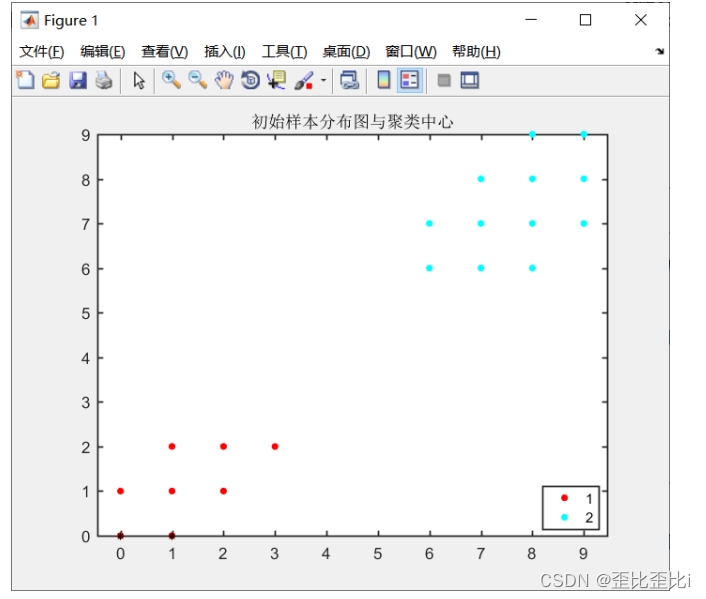The height and width of the screenshot is (599, 706).
Task: Select legend entry 2 cyan marker
Action: (564, 517)
